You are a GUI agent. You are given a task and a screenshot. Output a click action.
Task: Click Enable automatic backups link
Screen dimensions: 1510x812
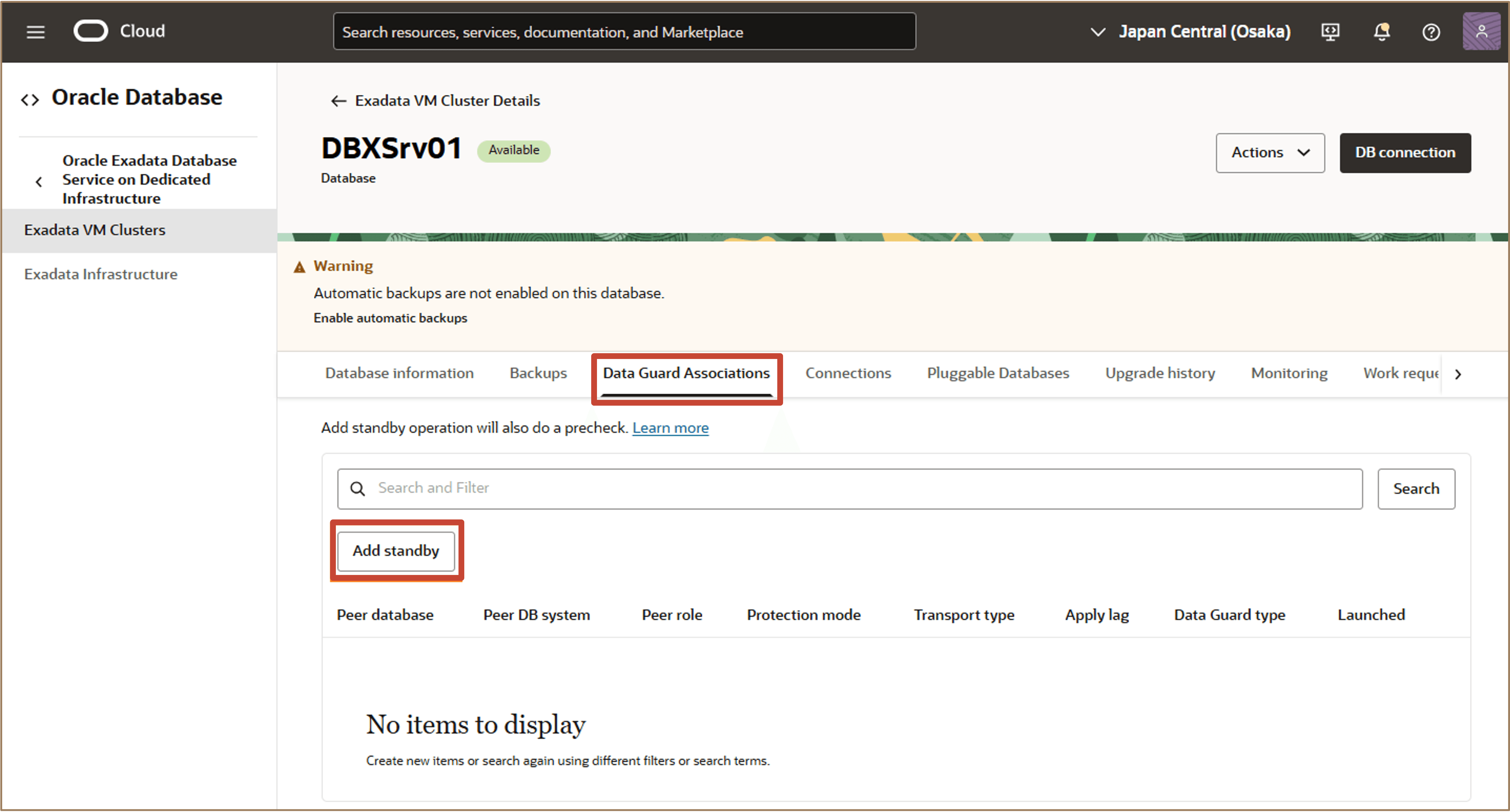click(x=390, y=318)
